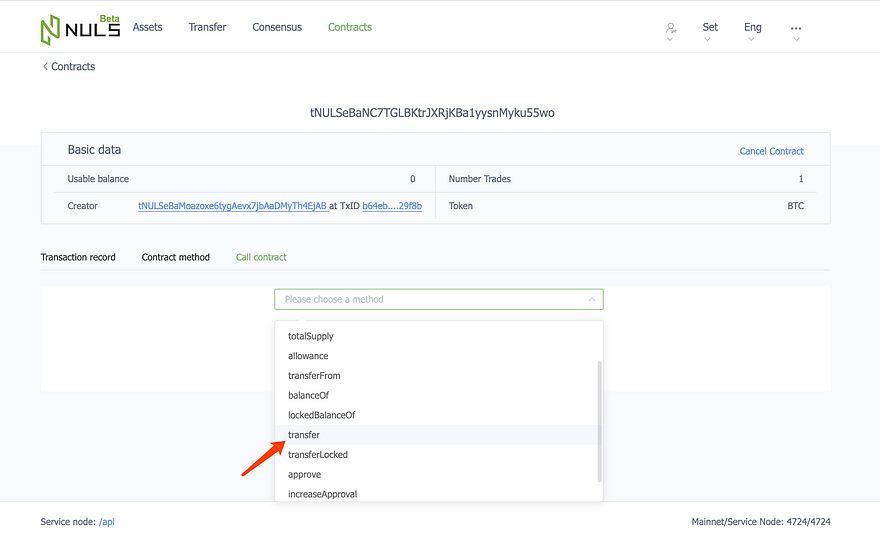The width and height of the screenshot is (880, 540).
Task: Open creator address tNULSeBaMoazoxe6tyg link
Action: coord(233,206)
